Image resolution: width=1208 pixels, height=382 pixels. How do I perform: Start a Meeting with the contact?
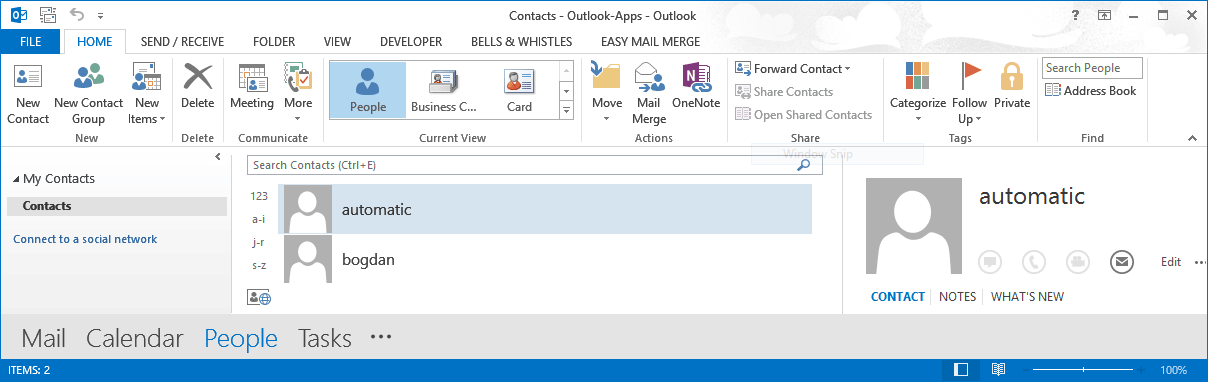click(252, 86)
